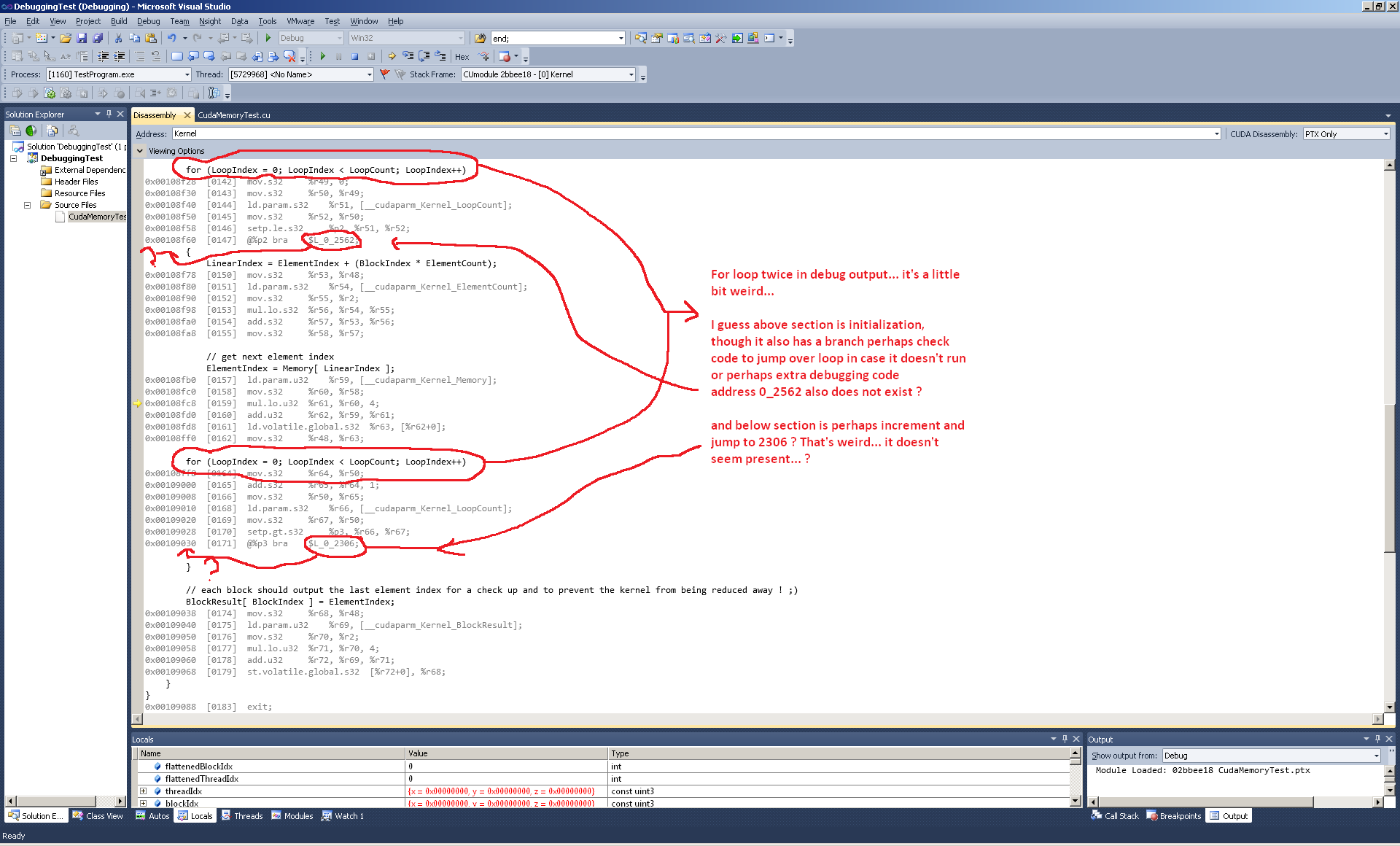Switch to the Breakpoints tab

click(x=1174, y=816)
